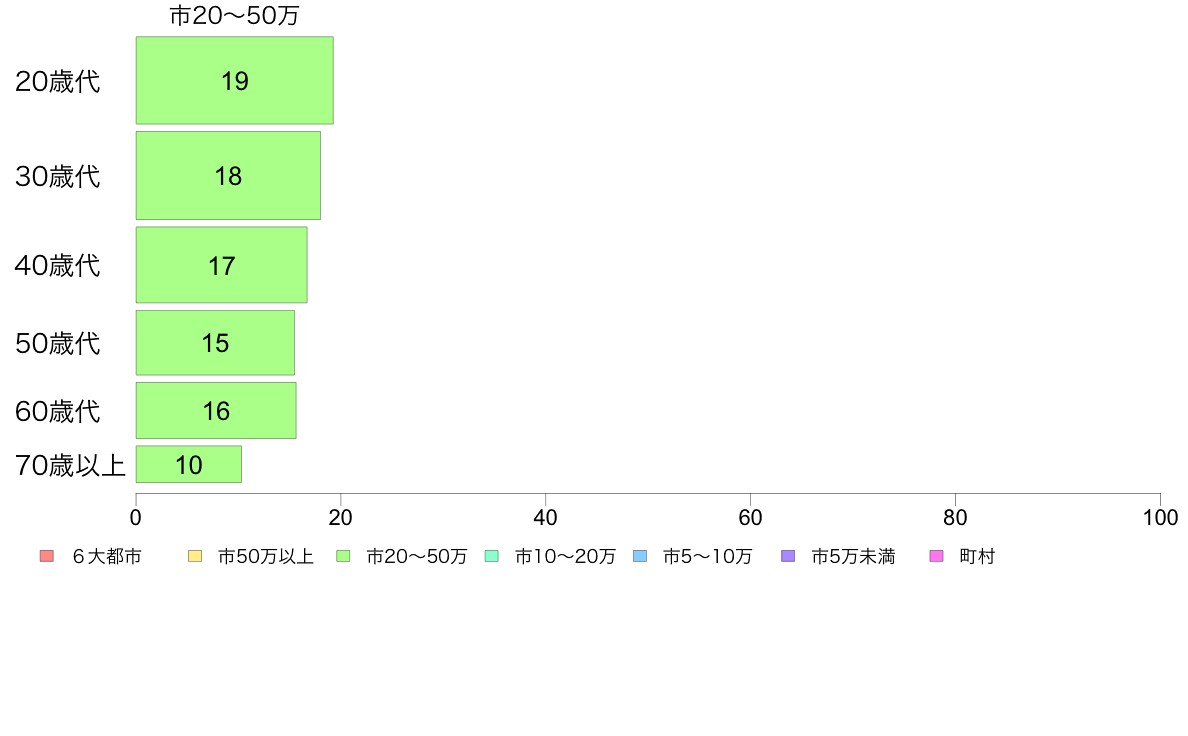Select the 30歳代 bar showing 18
This screenshot has width=1188, height=736.
(x=228, y=176)
